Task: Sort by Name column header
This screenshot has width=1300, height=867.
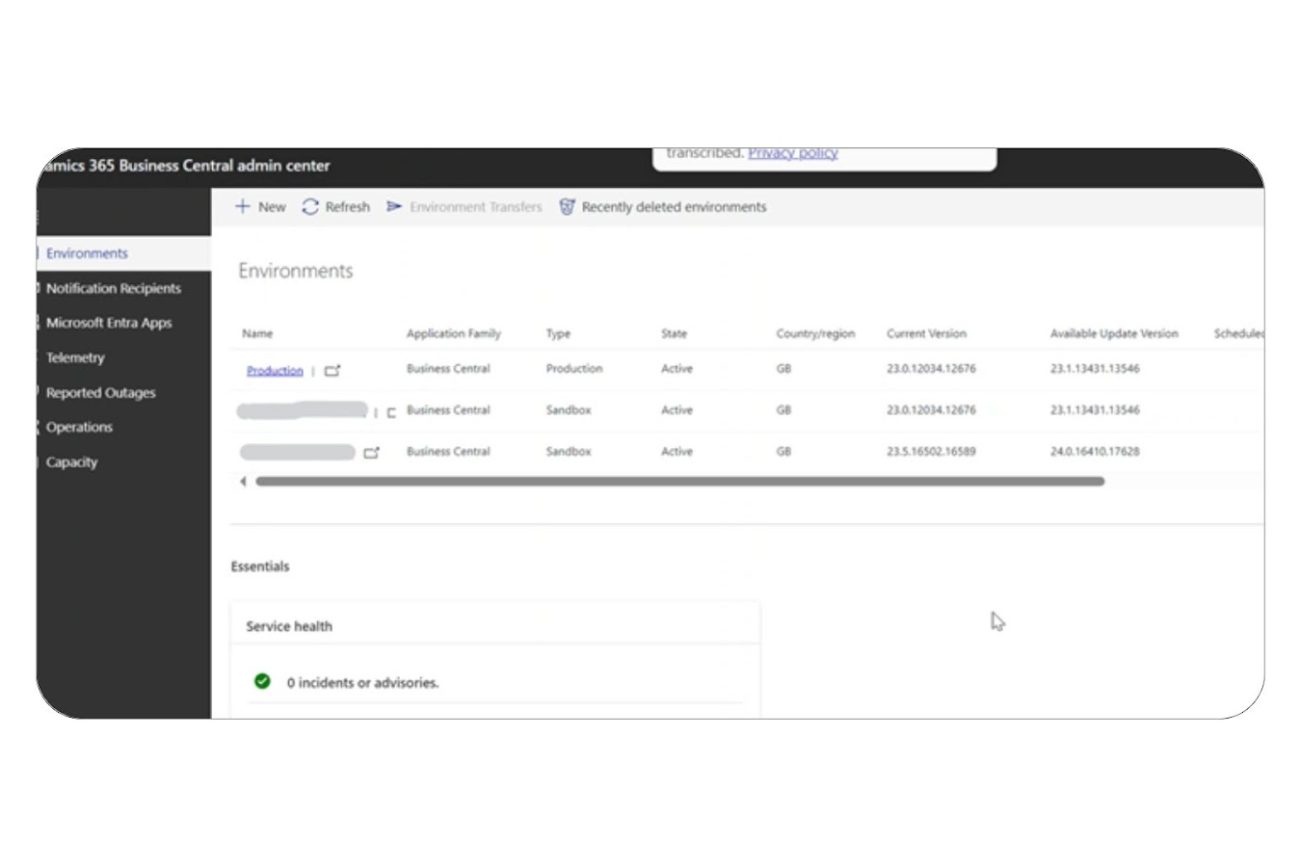Action: point(258,334)
